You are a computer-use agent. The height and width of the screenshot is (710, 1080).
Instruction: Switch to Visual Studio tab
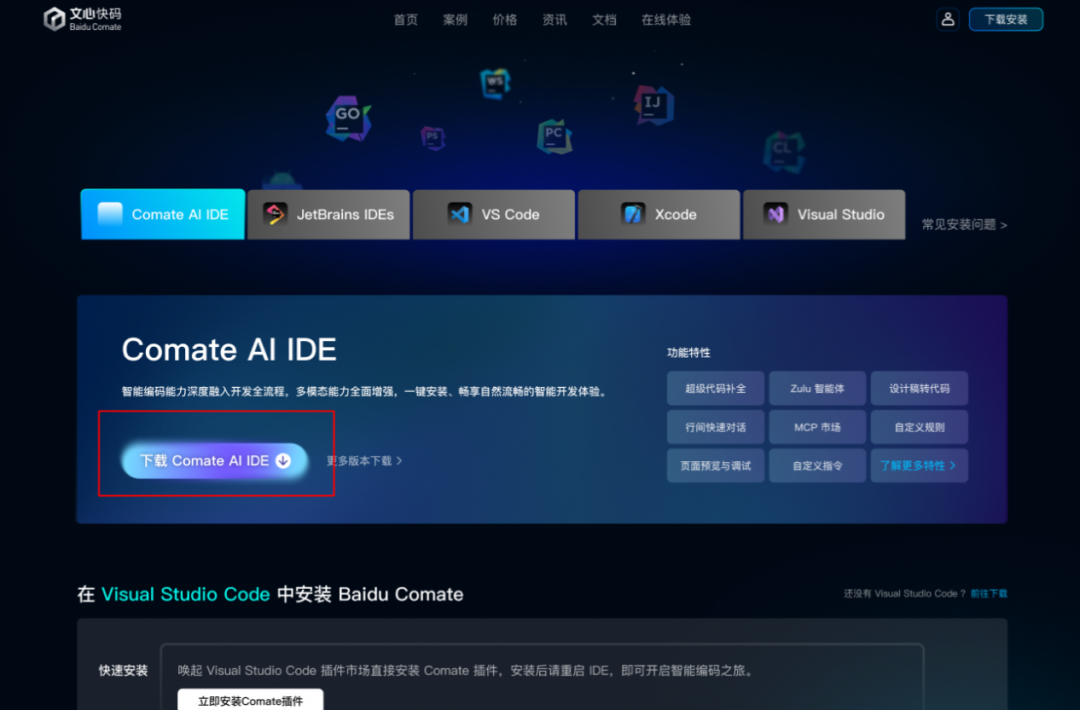[x=824, y=214]
